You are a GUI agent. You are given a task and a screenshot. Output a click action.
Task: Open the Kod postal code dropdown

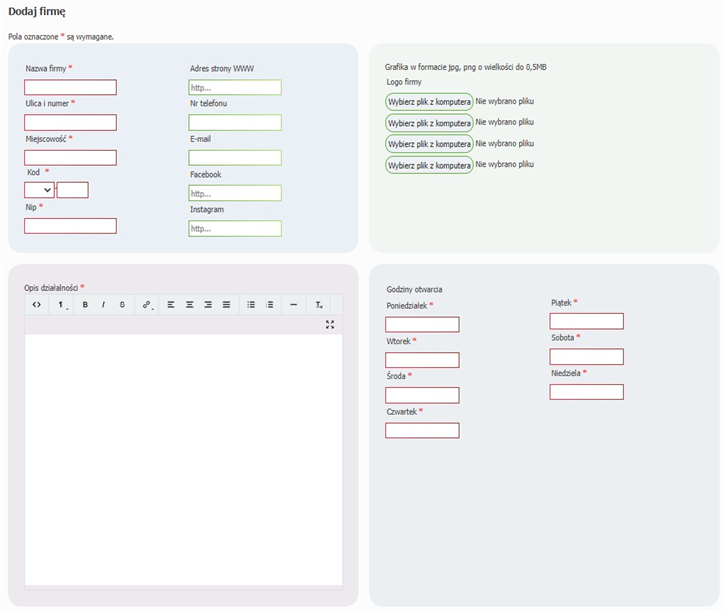39,190
